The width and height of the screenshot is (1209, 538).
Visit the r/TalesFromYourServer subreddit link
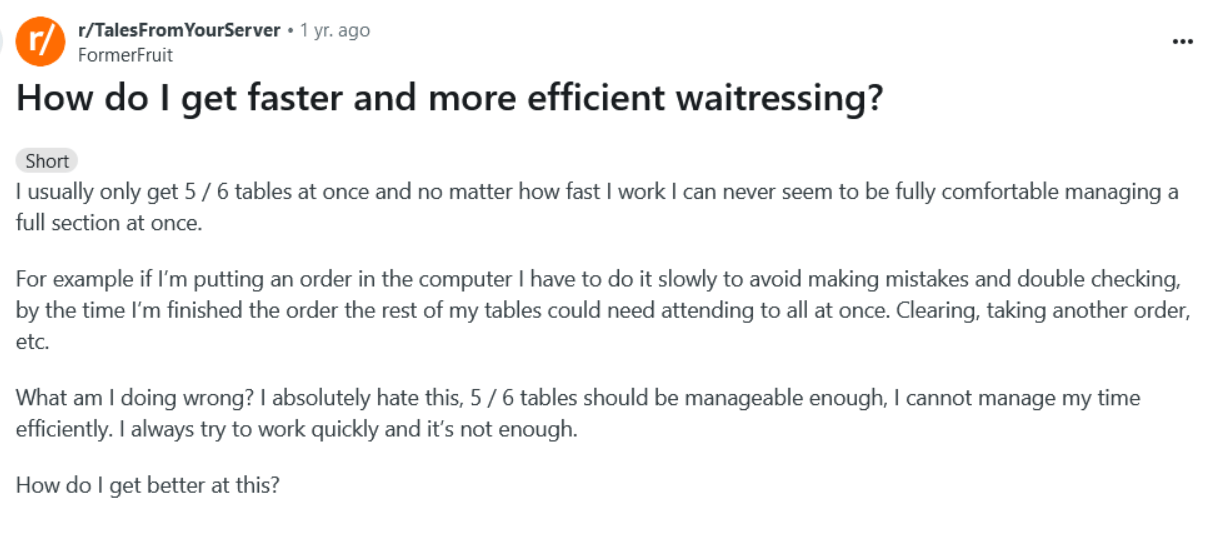point(179,30)
